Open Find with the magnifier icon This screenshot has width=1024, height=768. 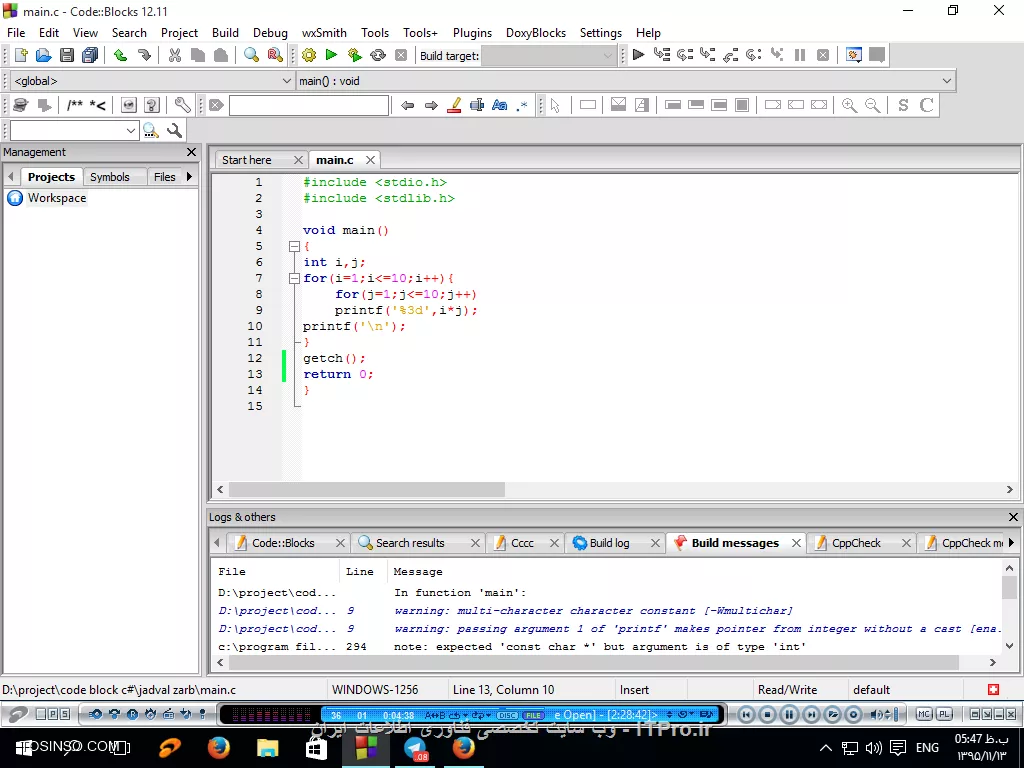(251, 56)
